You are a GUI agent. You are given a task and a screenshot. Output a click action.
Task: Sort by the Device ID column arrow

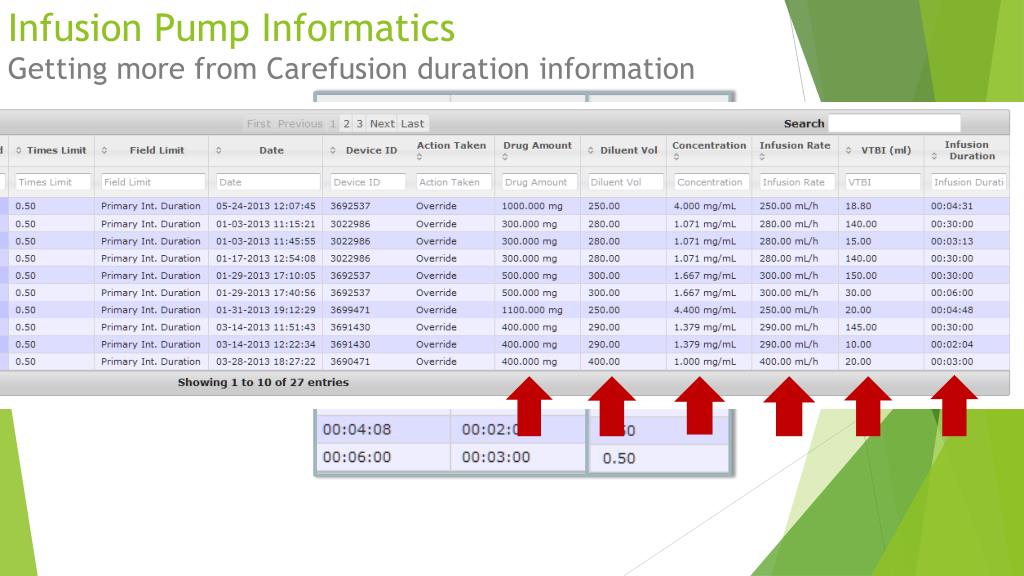(332, 150)
